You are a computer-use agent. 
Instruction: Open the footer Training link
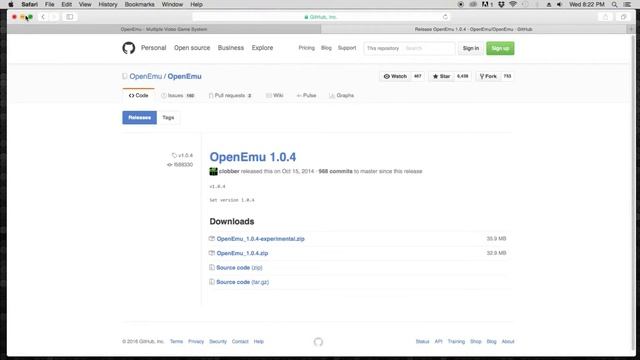[456, 342]
